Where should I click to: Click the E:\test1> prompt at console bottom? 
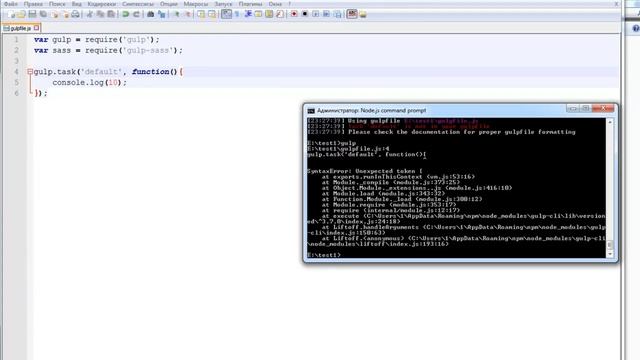click(x=324, y=255)
